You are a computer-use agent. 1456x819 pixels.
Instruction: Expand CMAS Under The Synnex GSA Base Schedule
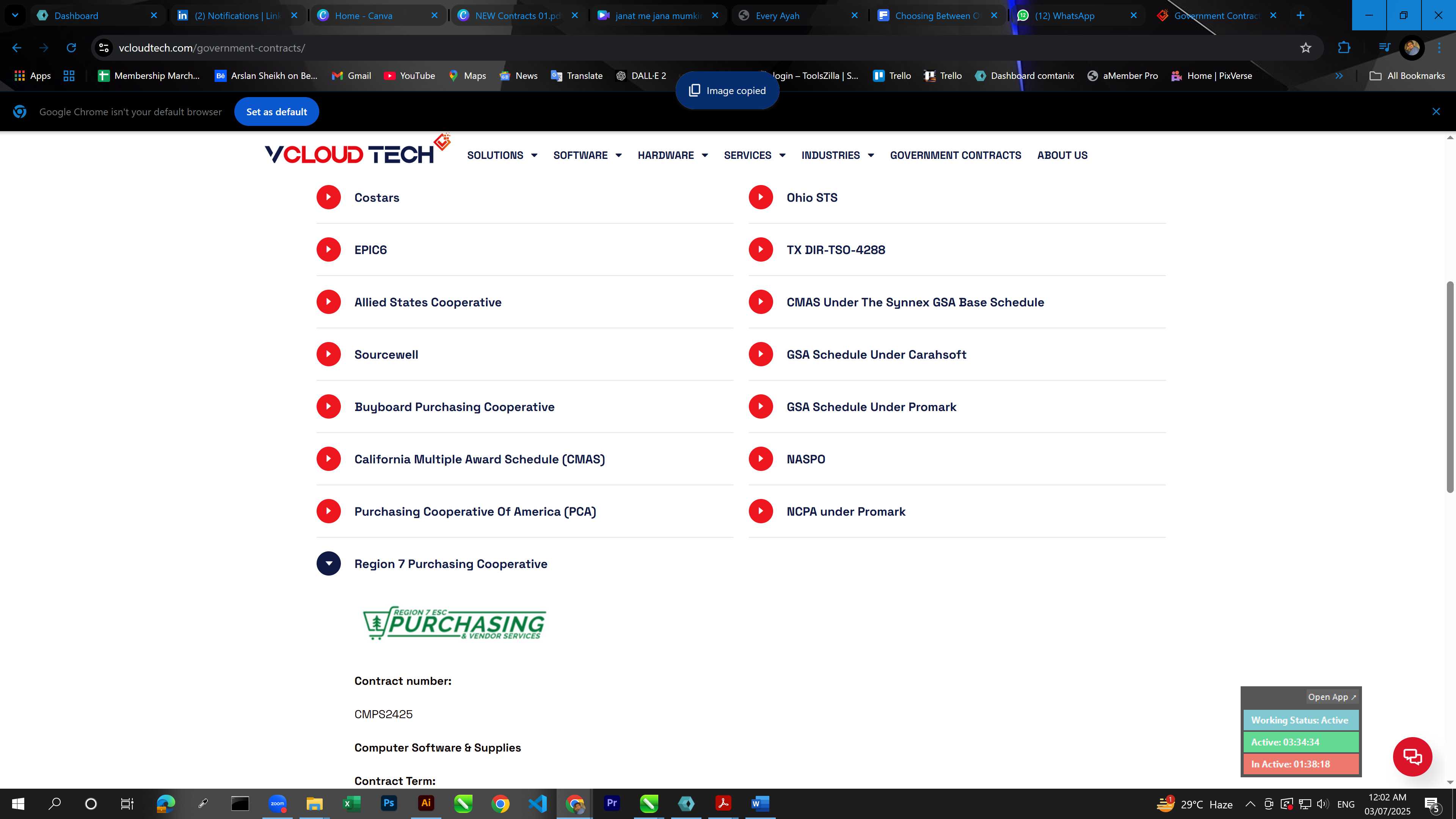[761, 302]
